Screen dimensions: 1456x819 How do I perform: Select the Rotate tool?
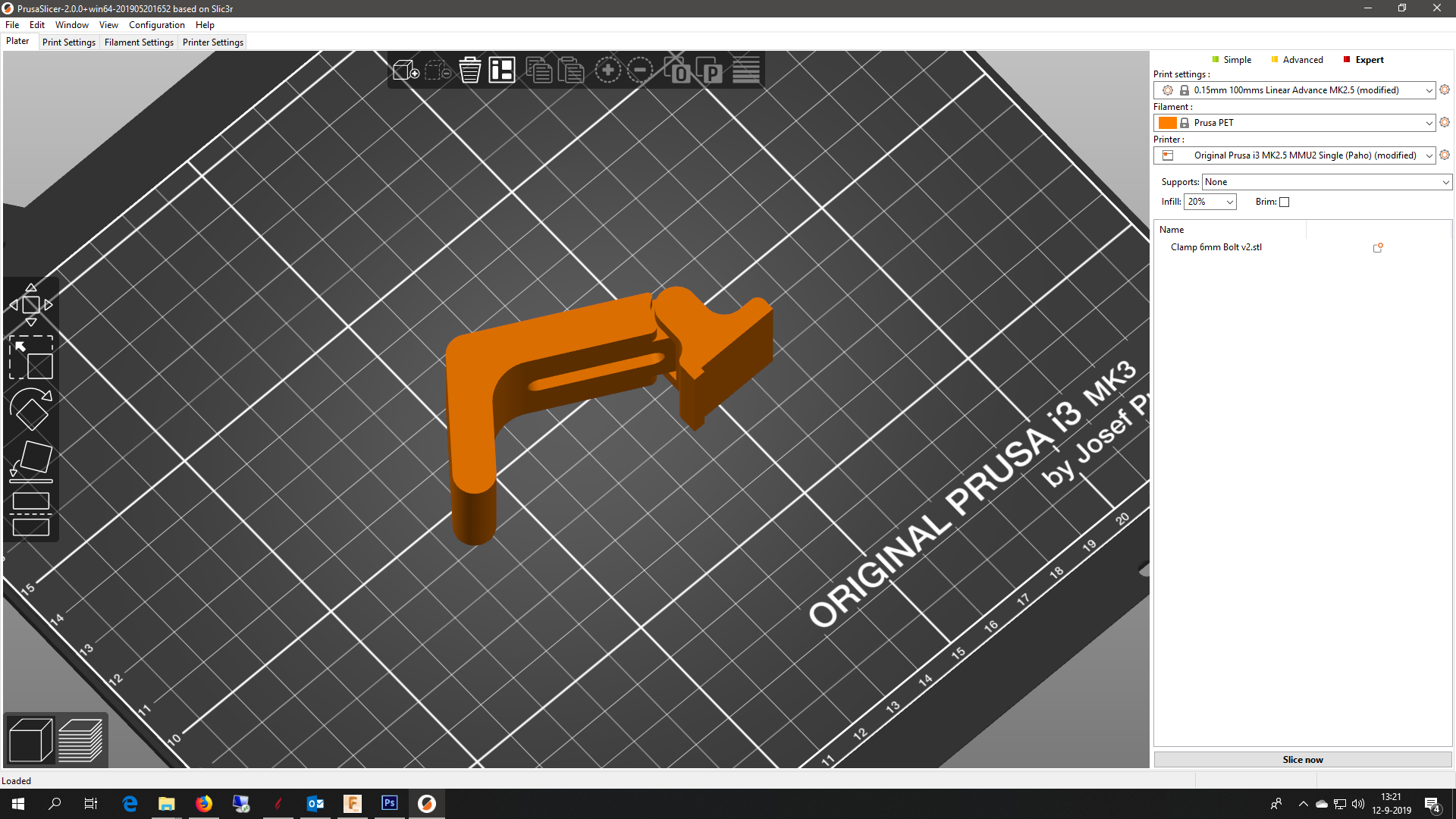31,409
